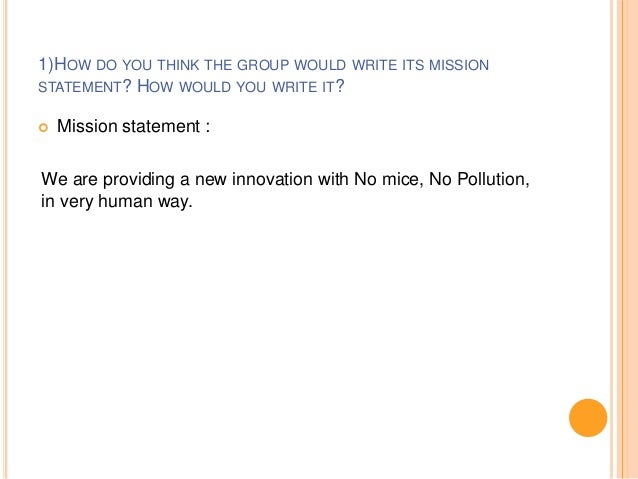Image resolution: width=638 pixels, height=479 pixels.
Task: Click the wide peach stripe on the right edge
Action: [627, 239]
